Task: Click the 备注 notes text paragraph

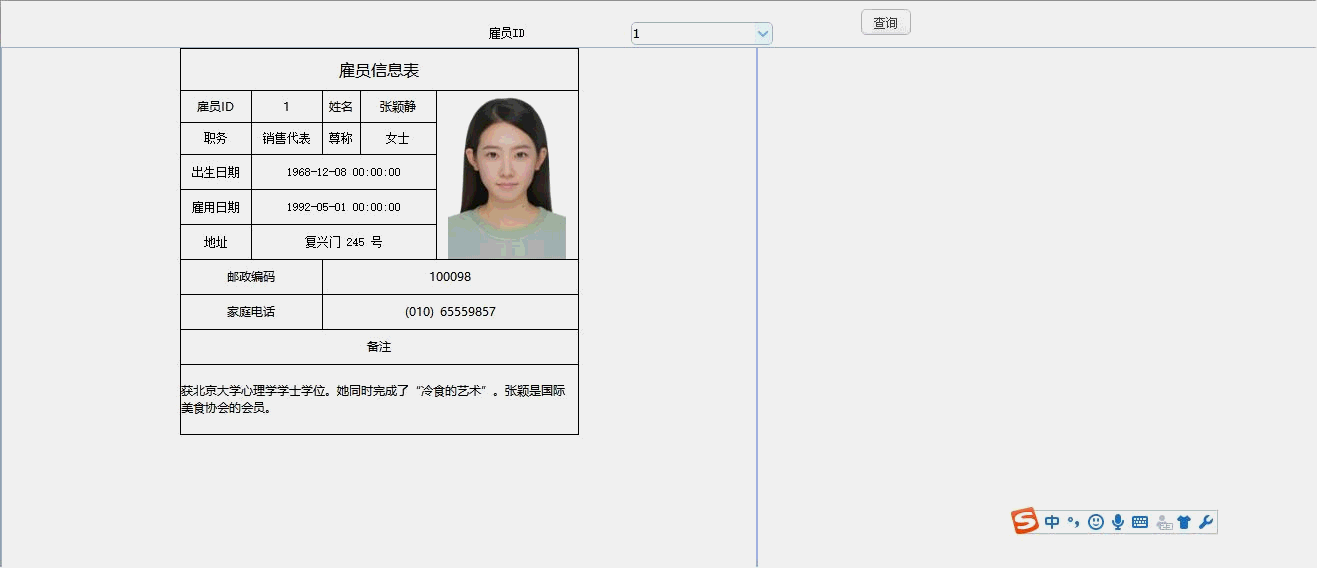Action: point(373,399)
